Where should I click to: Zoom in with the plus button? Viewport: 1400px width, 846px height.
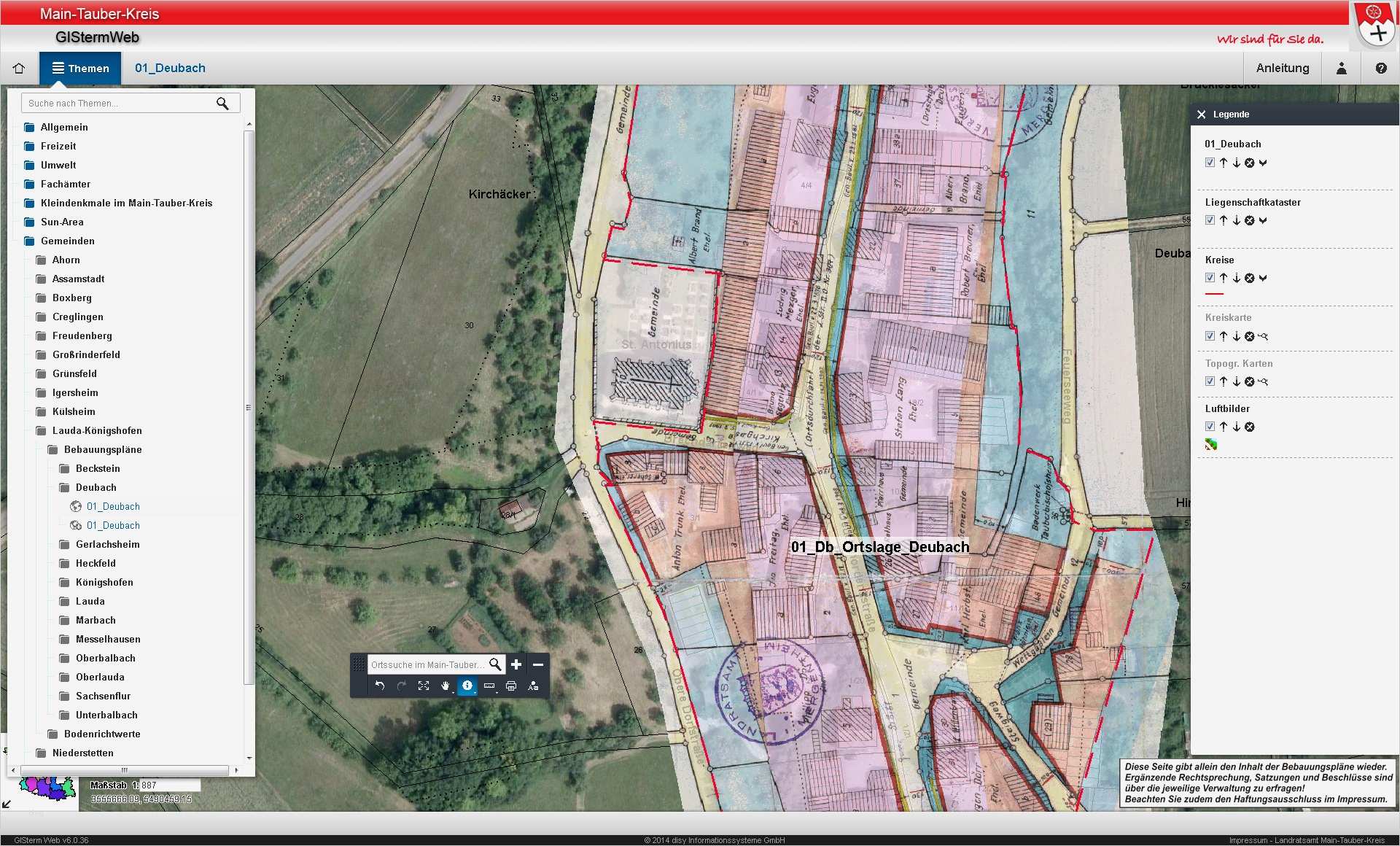coord(516,664)
